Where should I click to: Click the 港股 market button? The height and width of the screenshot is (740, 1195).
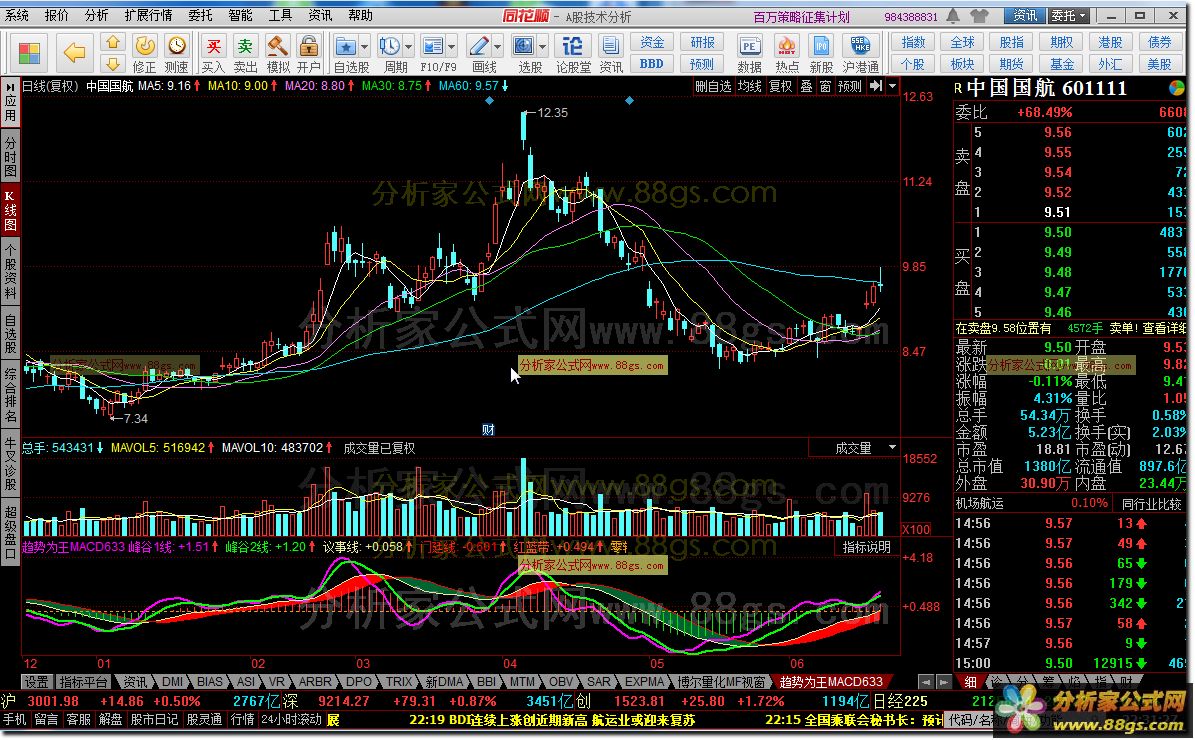(1110, 43)
